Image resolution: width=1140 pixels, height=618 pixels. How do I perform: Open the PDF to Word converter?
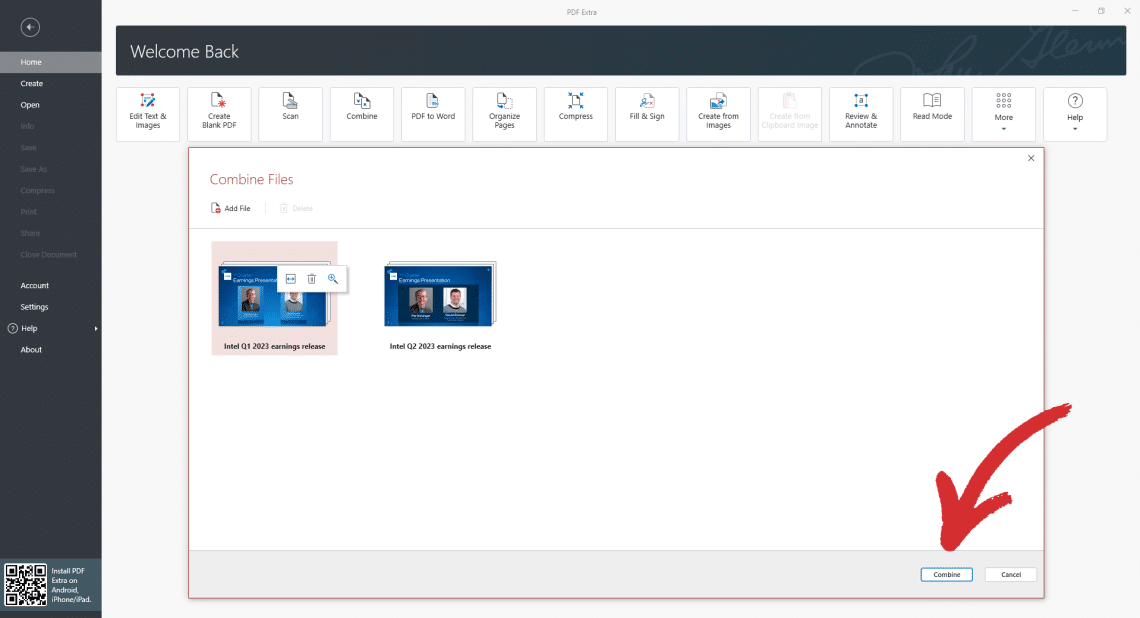432,113
